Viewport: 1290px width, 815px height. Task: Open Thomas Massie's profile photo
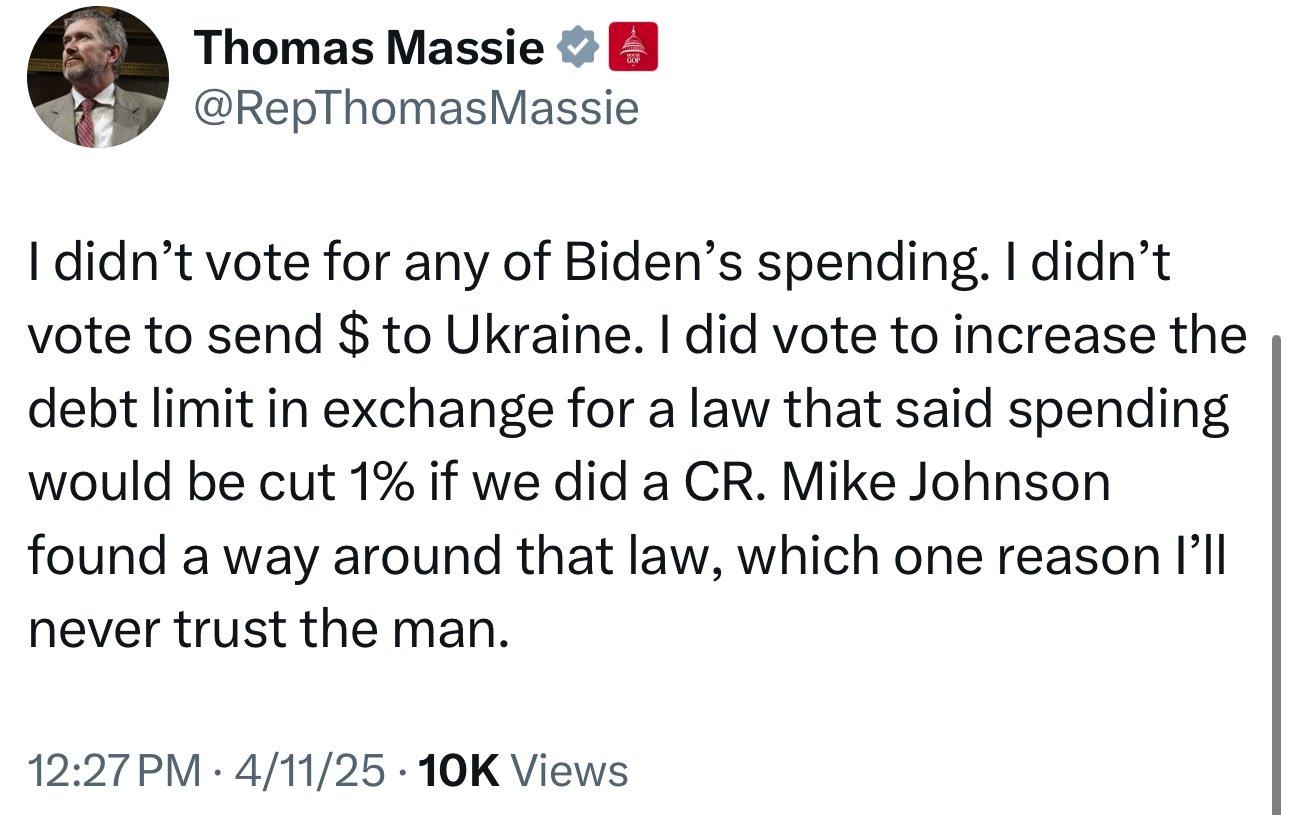[x=97, y=78]
